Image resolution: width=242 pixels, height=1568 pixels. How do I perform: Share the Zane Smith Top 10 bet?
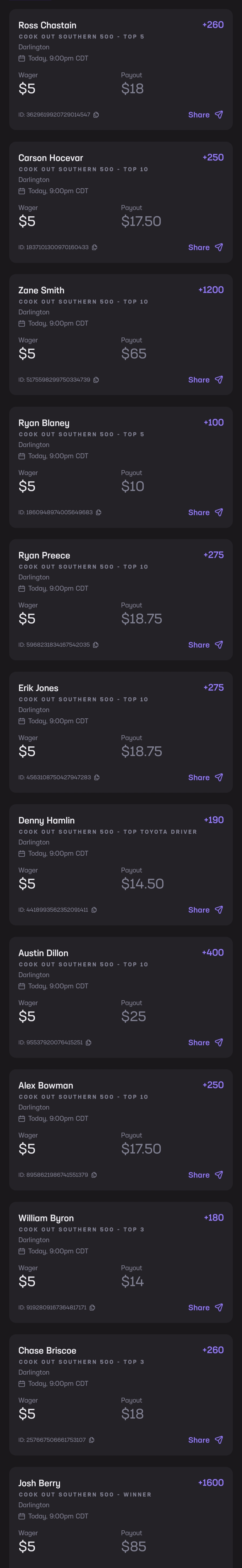[x=205, y=380]
